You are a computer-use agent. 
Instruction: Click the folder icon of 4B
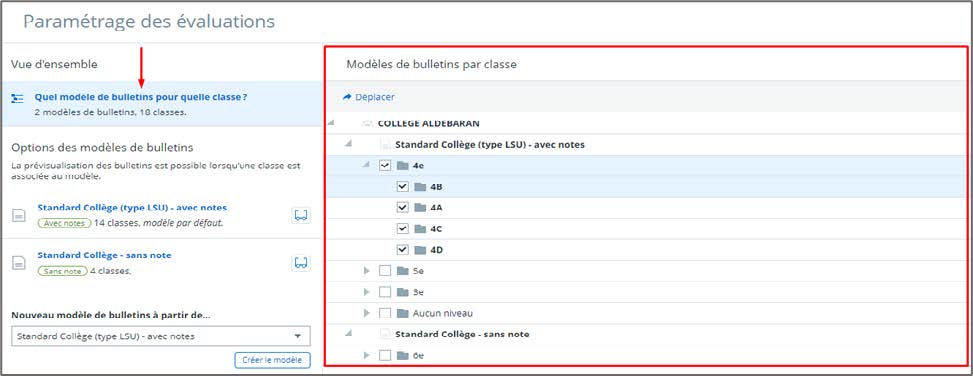pos(420,187)
